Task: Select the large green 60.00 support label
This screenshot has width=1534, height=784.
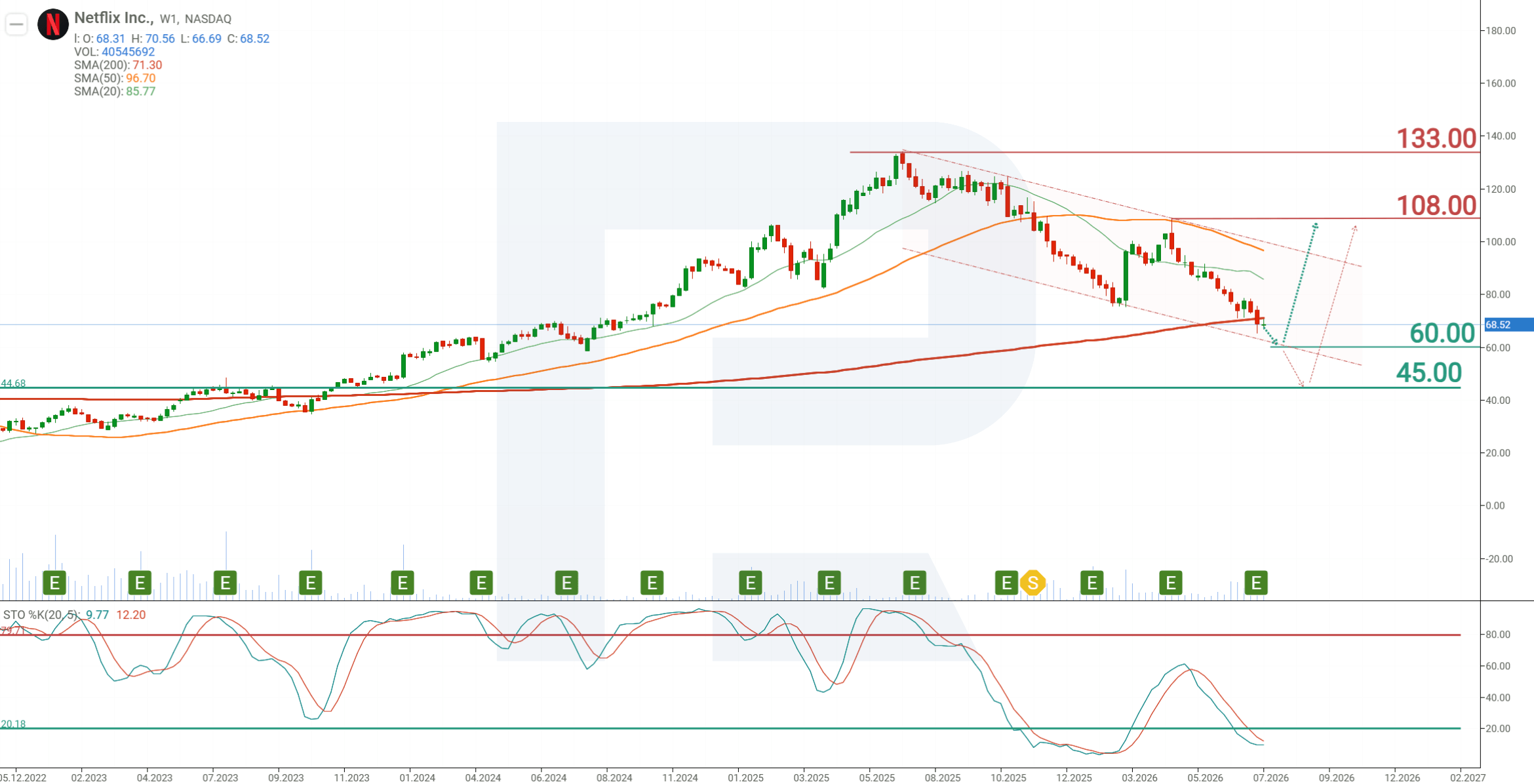Action: [1442, 333]
